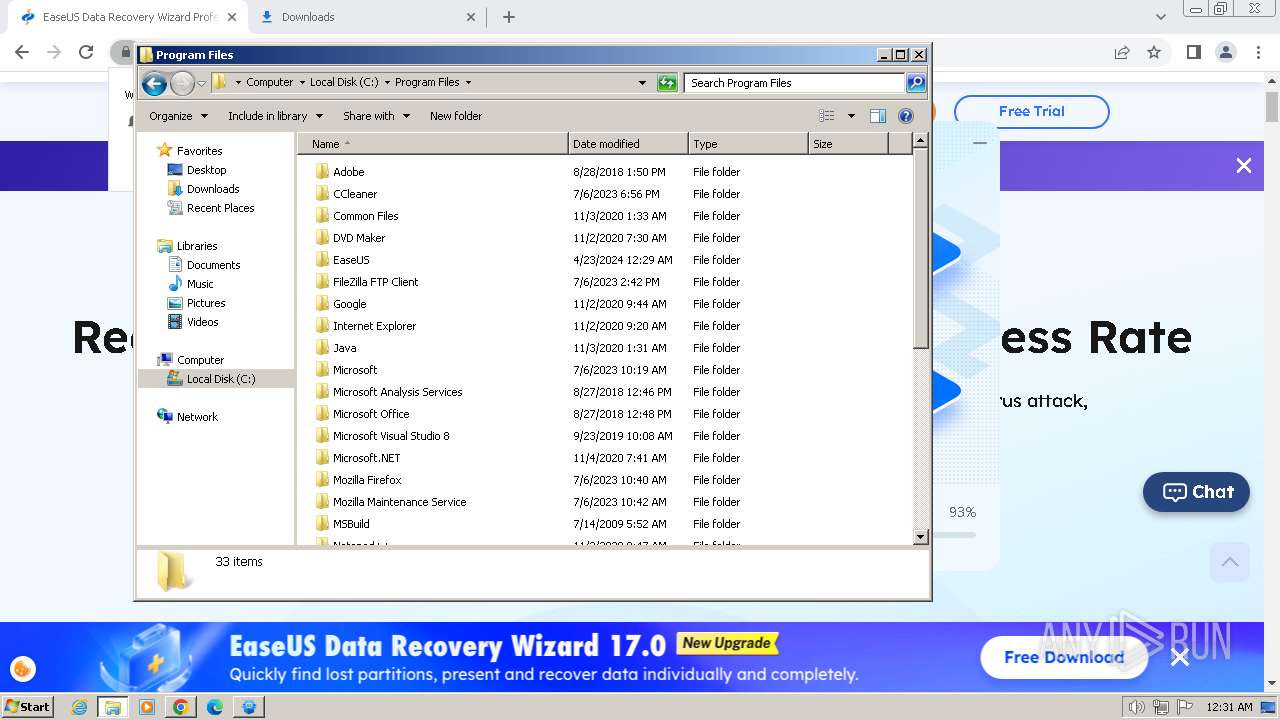Open the Organize menu
This screenshot has height=720, width=1280.
(178, 116)
